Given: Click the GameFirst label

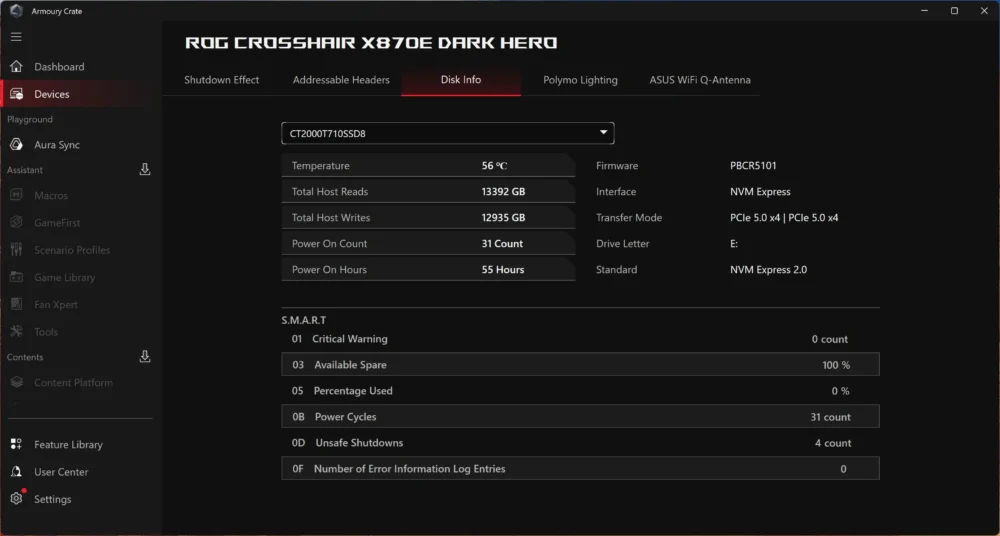Looking at the screenshot, I should point(57,223).
